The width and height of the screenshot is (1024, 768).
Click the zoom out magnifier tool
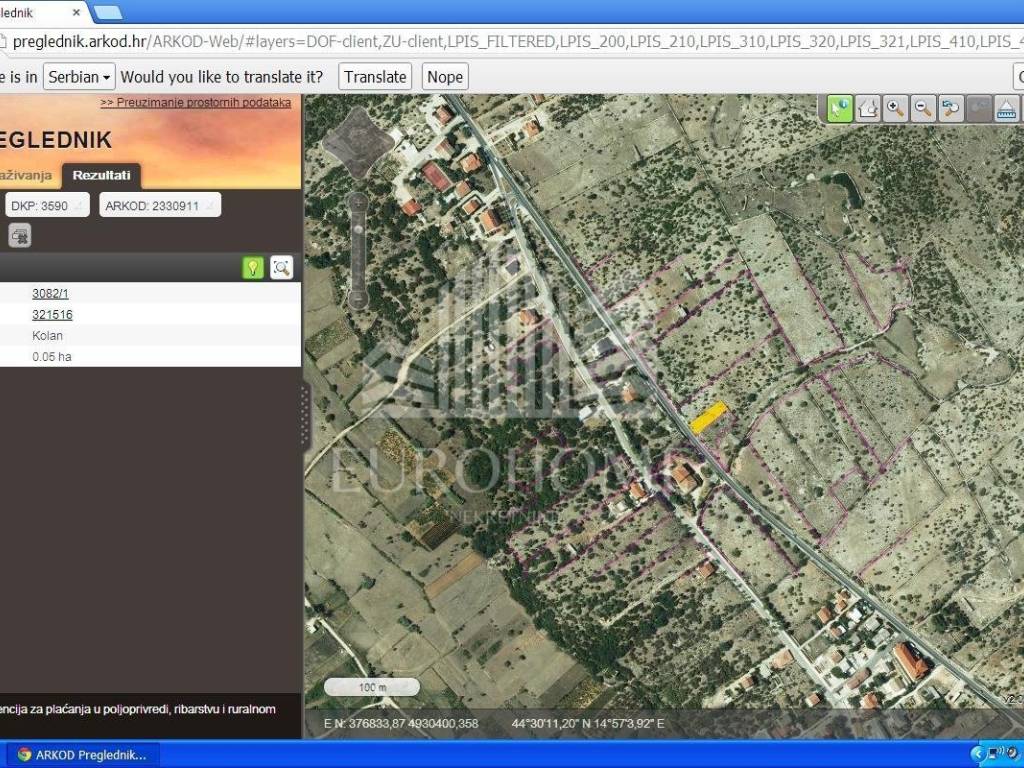924,108
